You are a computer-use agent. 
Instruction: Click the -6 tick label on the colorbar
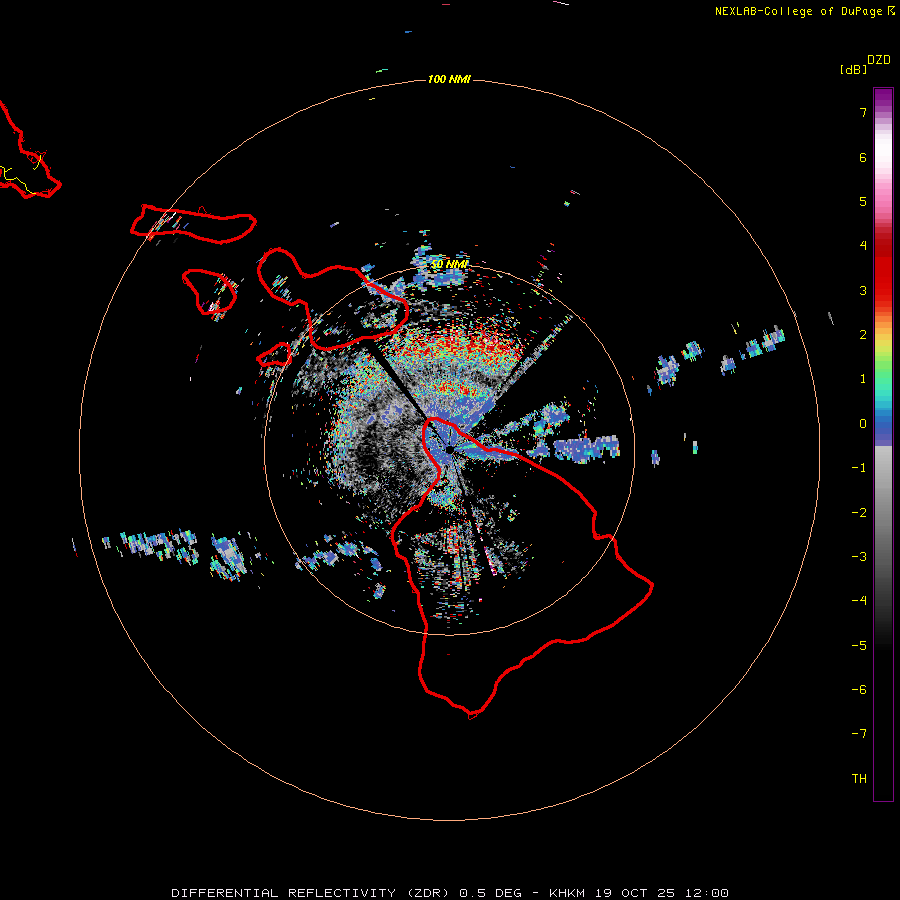(x=859, y=690)
